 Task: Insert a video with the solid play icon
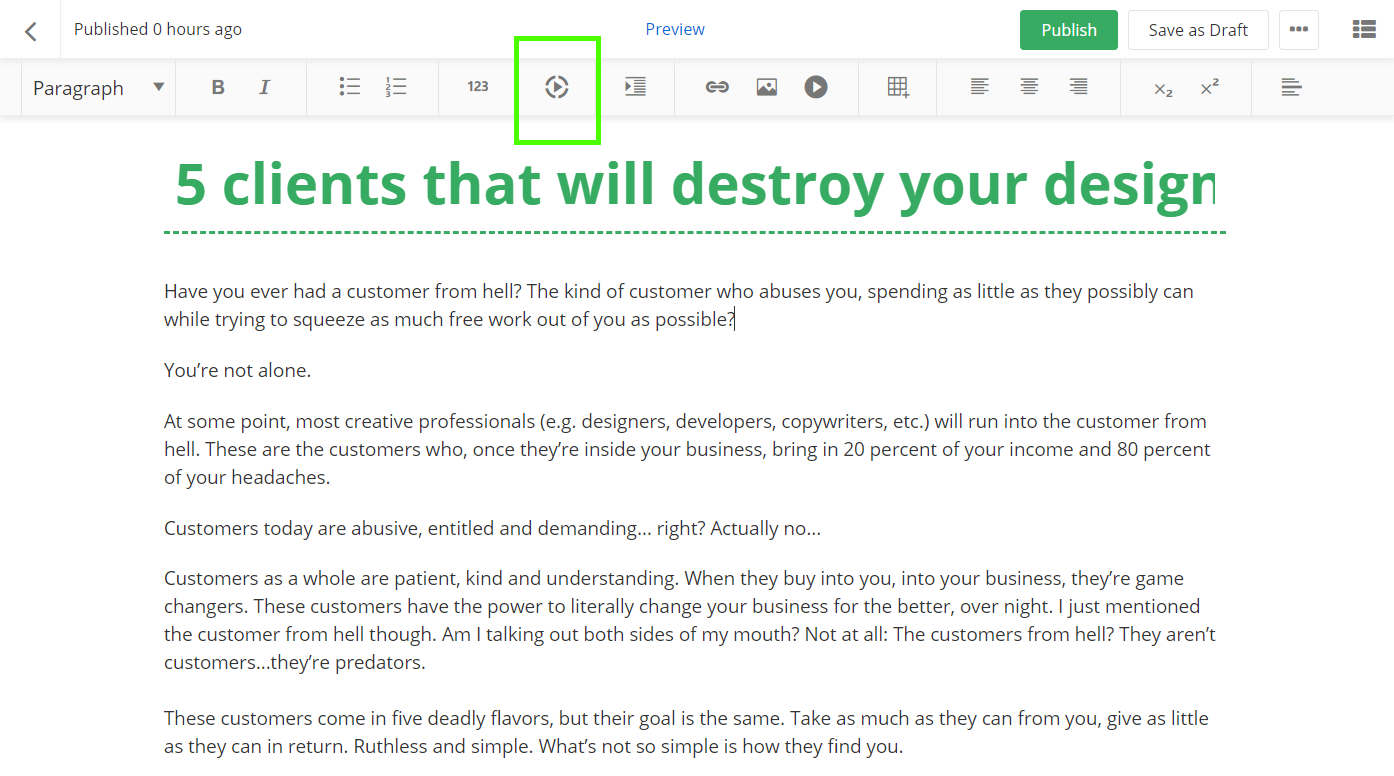(x=816, y=88)
